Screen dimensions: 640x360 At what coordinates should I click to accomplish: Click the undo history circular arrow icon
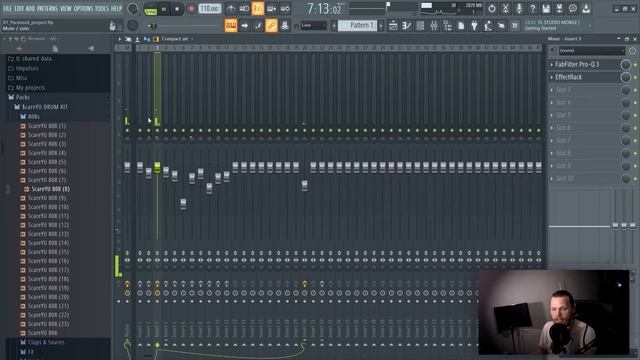492,8
